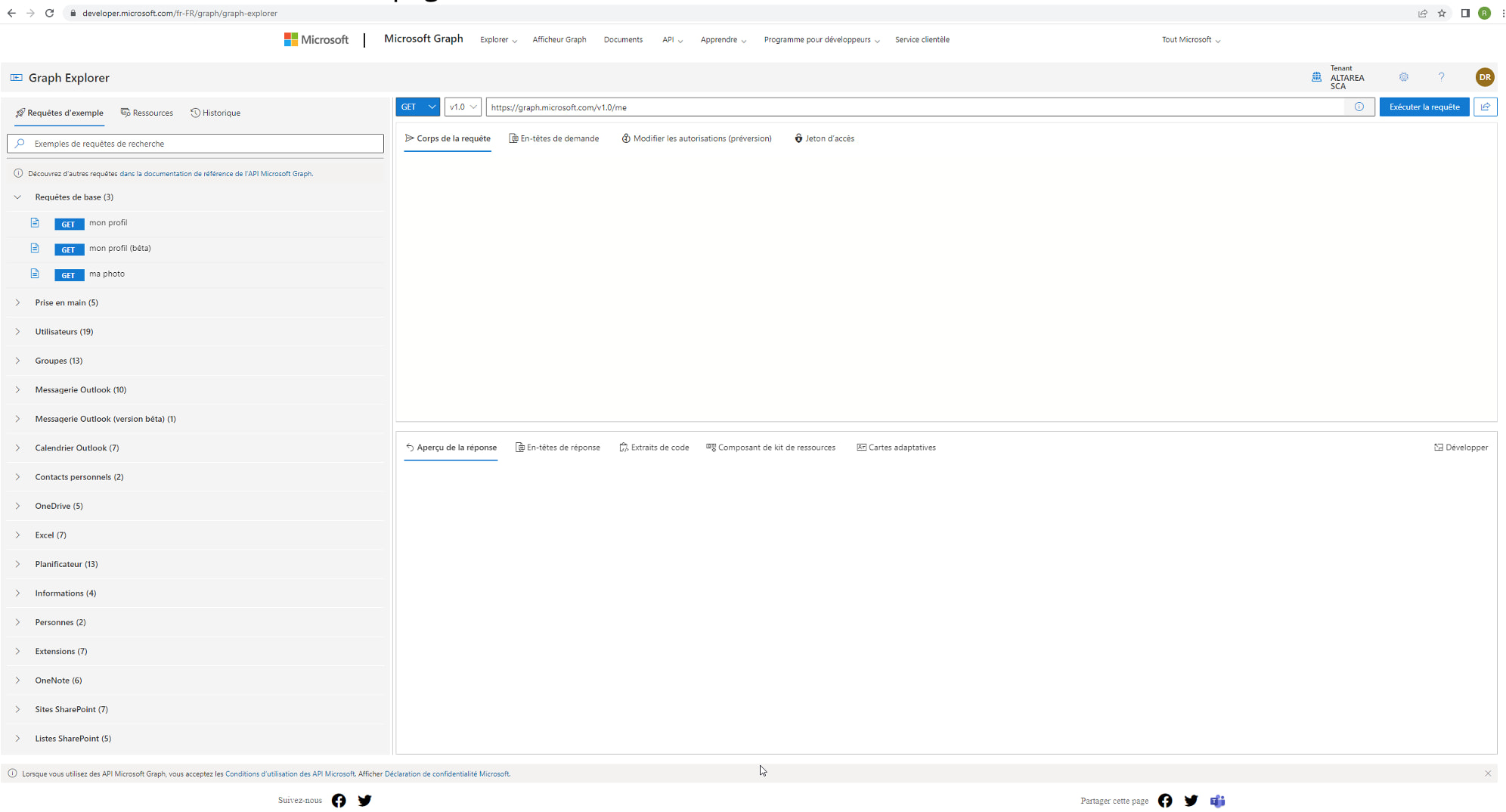Click the DR profile avatar
The width and height of the screenshot is (1506, 812).
coord(1484,77)
